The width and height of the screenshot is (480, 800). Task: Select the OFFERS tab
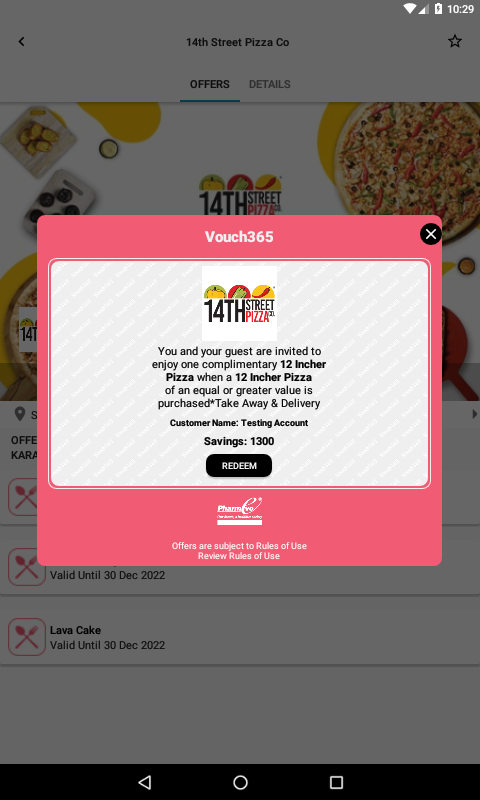[210, 84]
